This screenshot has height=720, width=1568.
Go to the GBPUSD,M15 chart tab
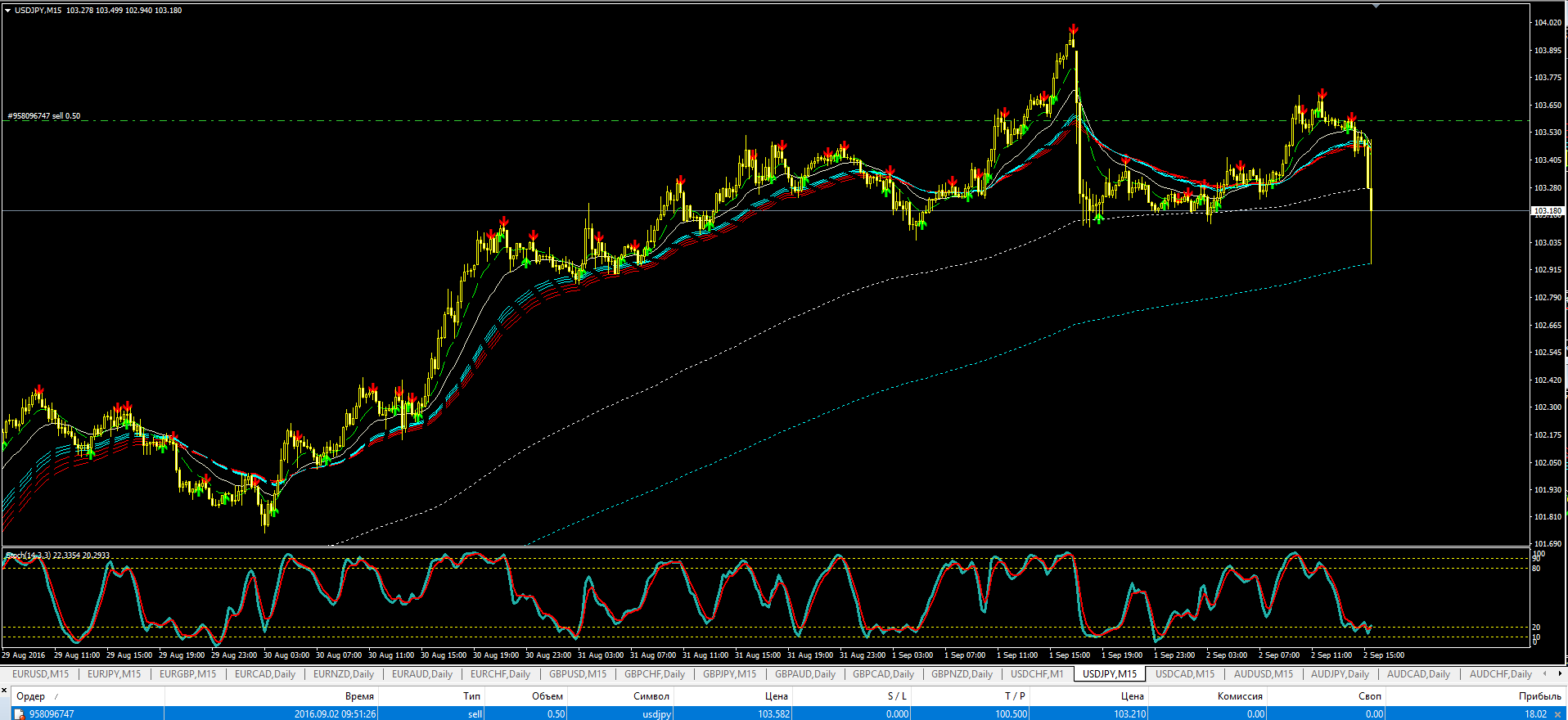tap(579, 674)
